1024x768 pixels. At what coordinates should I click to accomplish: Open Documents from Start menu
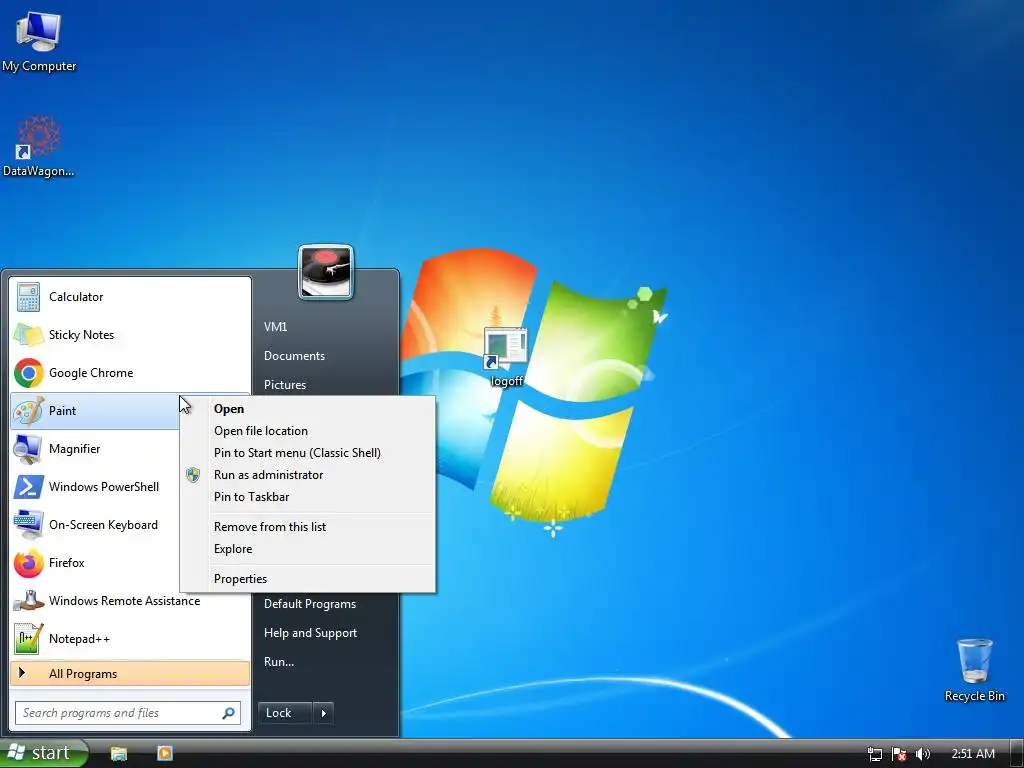click(294, 356)
